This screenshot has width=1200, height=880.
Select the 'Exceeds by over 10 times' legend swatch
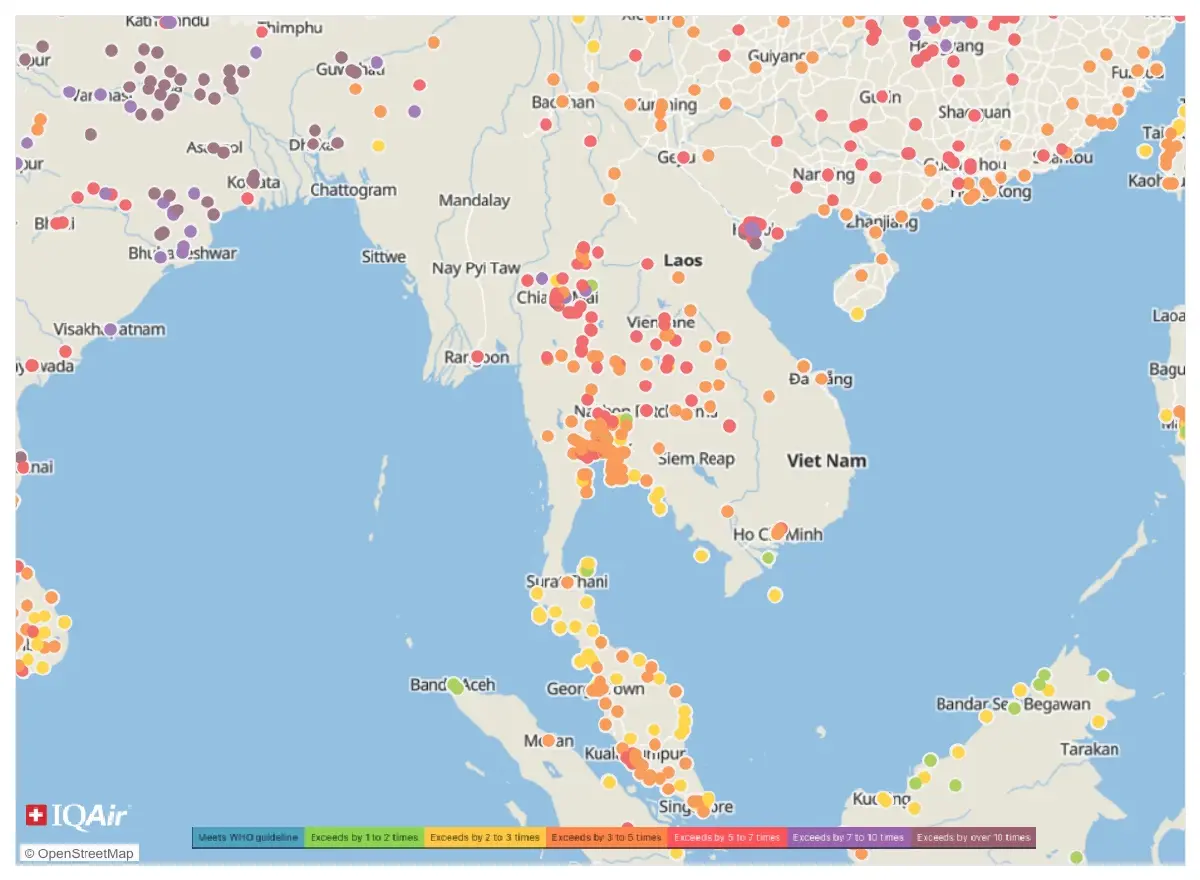pos(971,838)
